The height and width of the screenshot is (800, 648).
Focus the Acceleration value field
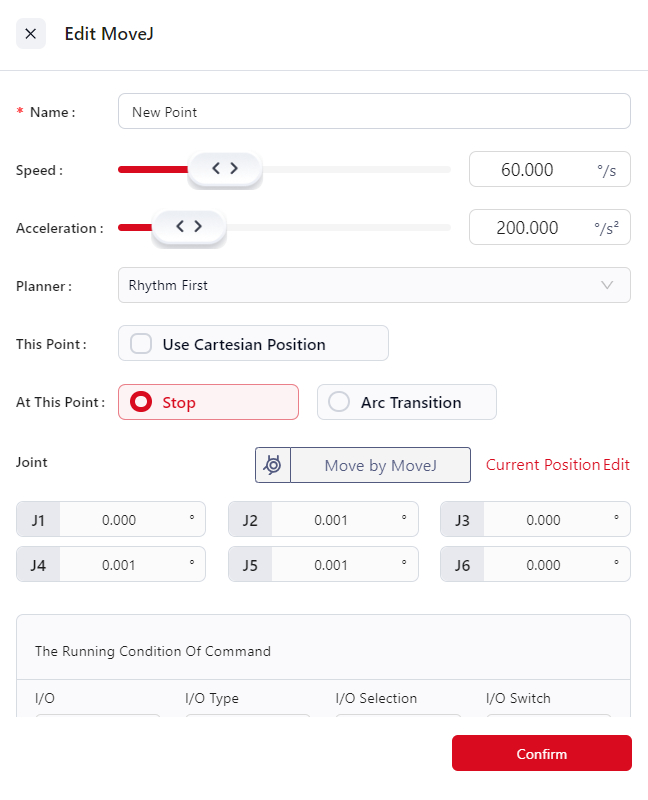click(530, 228)
